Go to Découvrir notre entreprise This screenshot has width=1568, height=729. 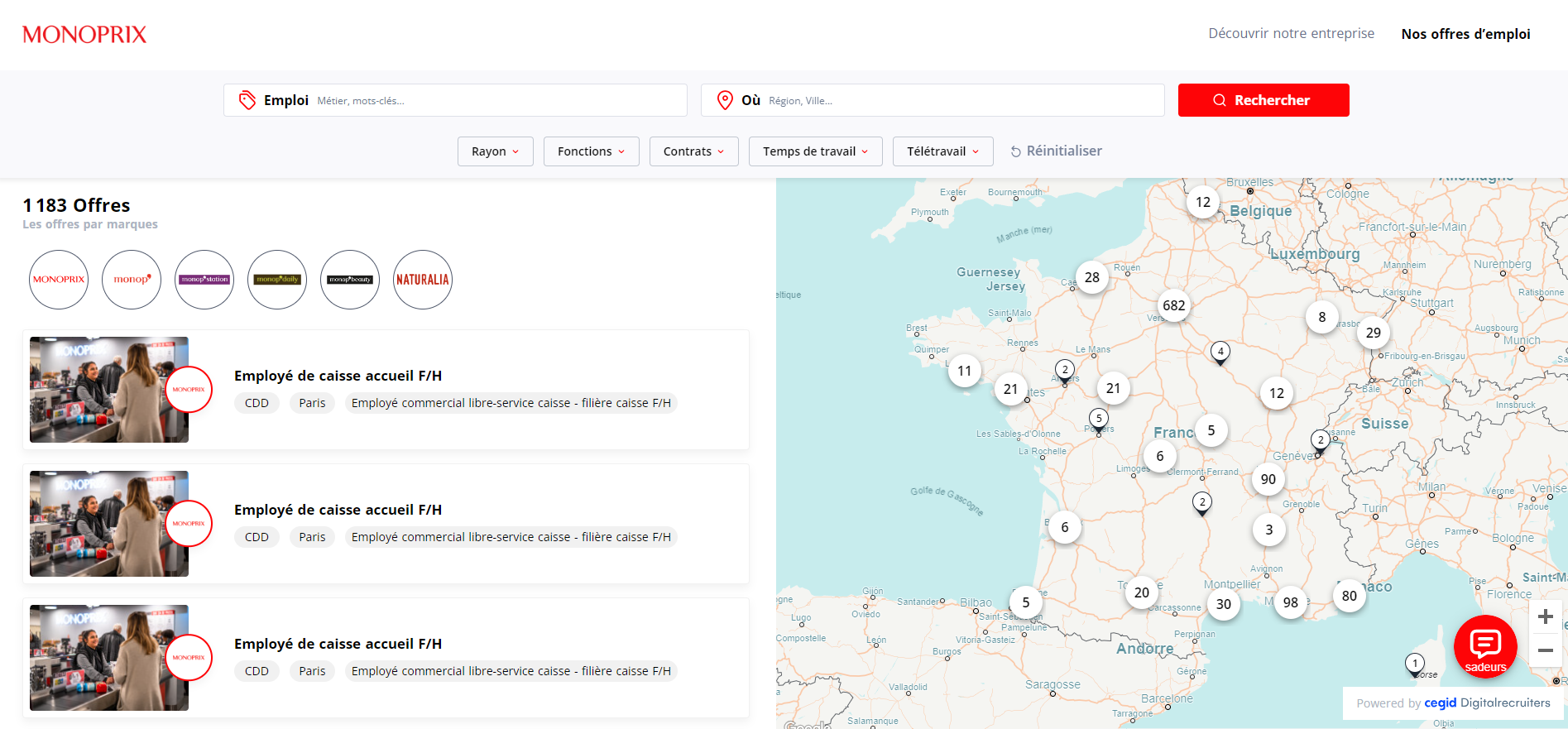tap(1291, 34)
